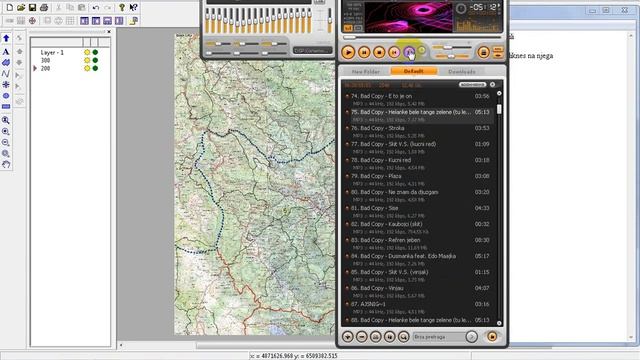
Task: Undo the last action
Action: click(96, 7)
